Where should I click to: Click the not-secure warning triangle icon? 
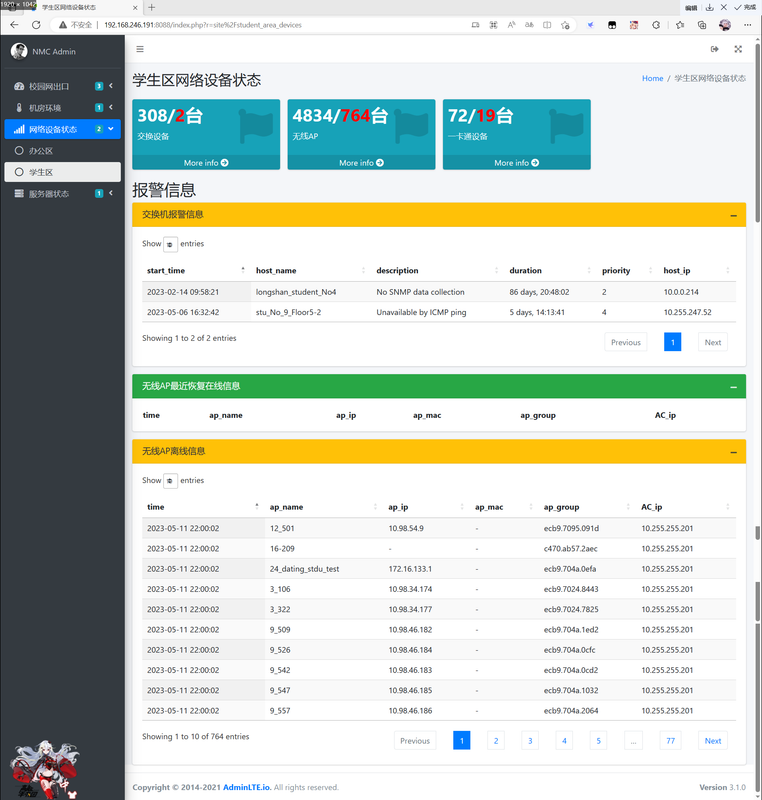click(63, 24)
